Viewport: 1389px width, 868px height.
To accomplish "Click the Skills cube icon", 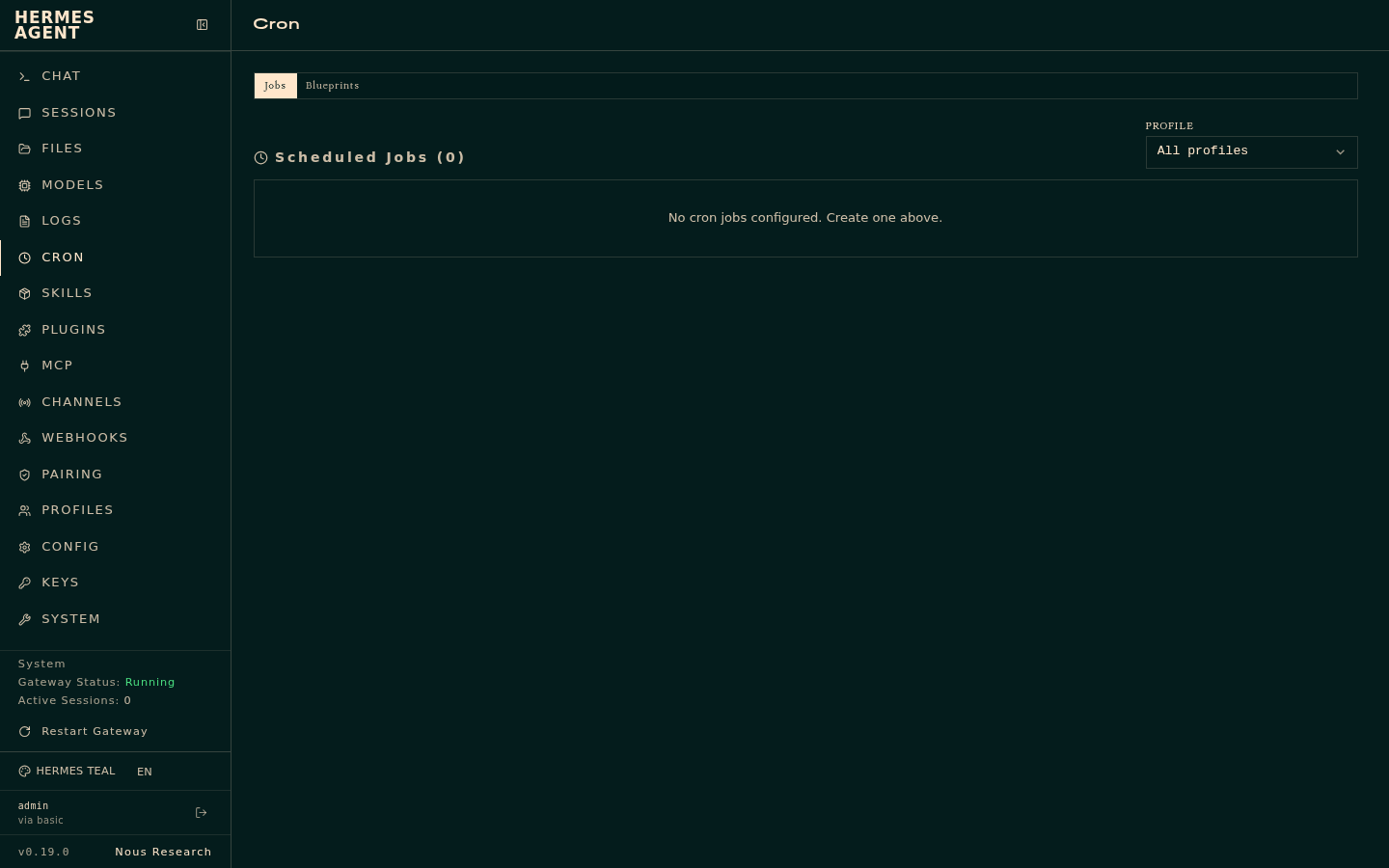I will [25, 293].
